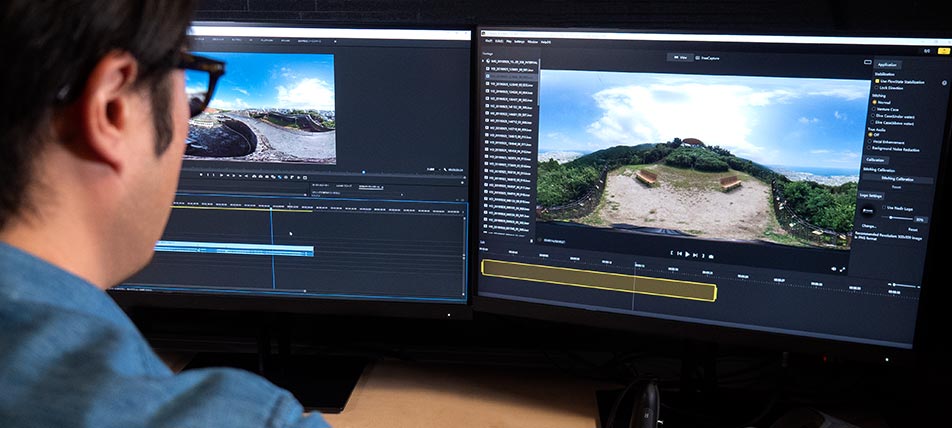Screen dimensions: 952x428
Task: Play the 360 video in Insta360 Studio
Action: [x=687, y=254]
